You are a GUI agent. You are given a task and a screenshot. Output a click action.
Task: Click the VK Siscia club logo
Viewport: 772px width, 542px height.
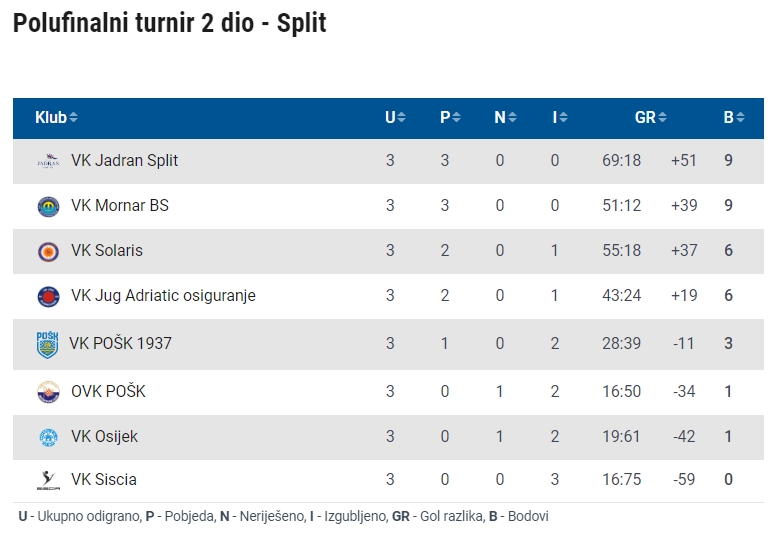[48, 480]
